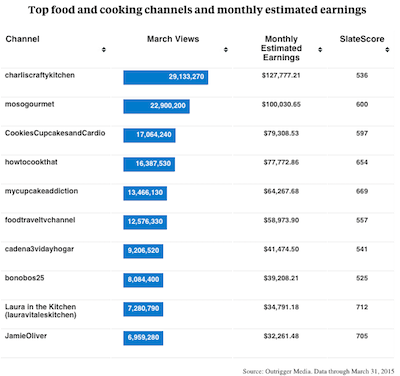Click the SlateScore column header
The width and height of the screenshot is (400, 376).
362,39
